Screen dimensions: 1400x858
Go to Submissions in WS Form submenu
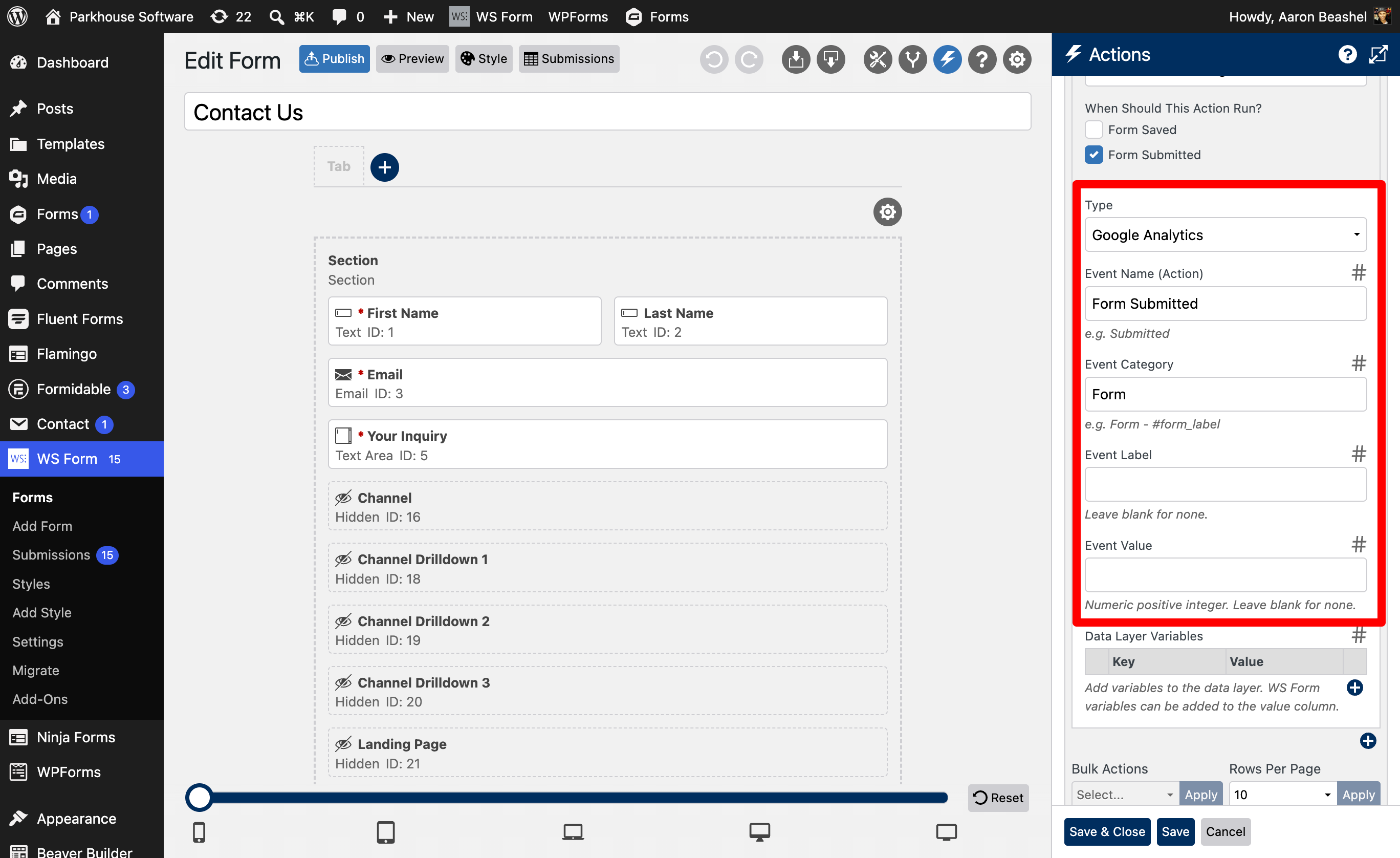[x=51, y=554]
